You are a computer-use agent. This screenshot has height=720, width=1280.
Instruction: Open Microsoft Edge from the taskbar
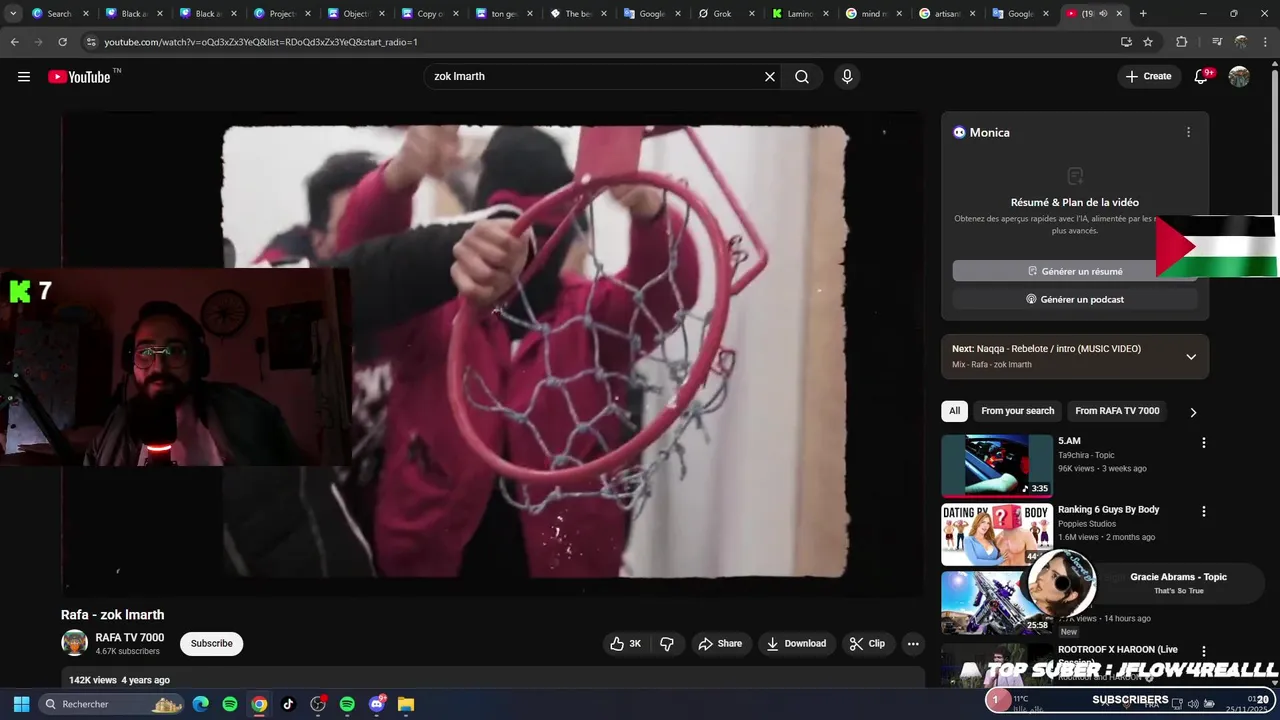click(201, 704)
